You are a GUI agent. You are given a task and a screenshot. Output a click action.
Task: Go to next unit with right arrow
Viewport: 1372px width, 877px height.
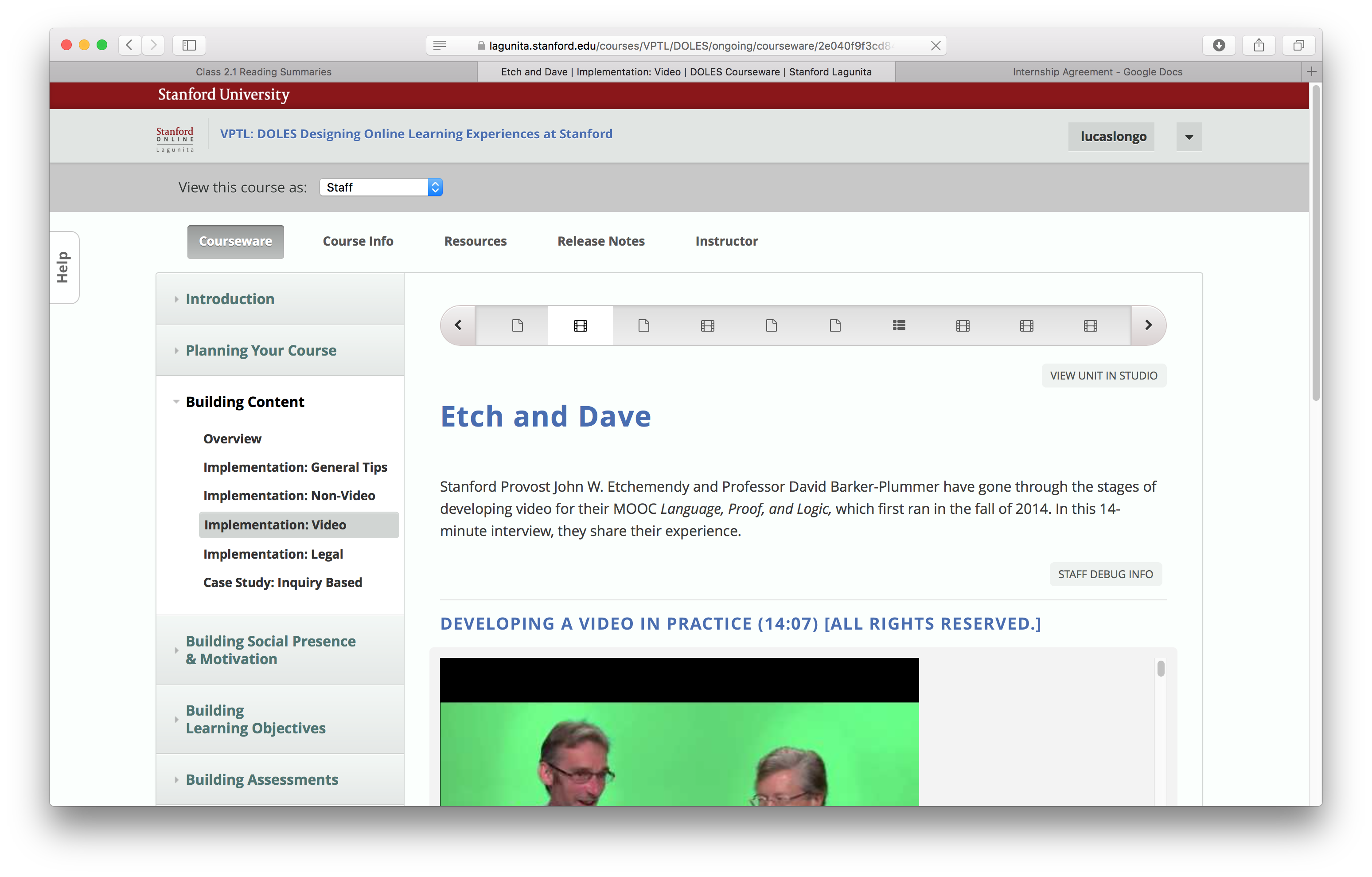[1148, 325]
